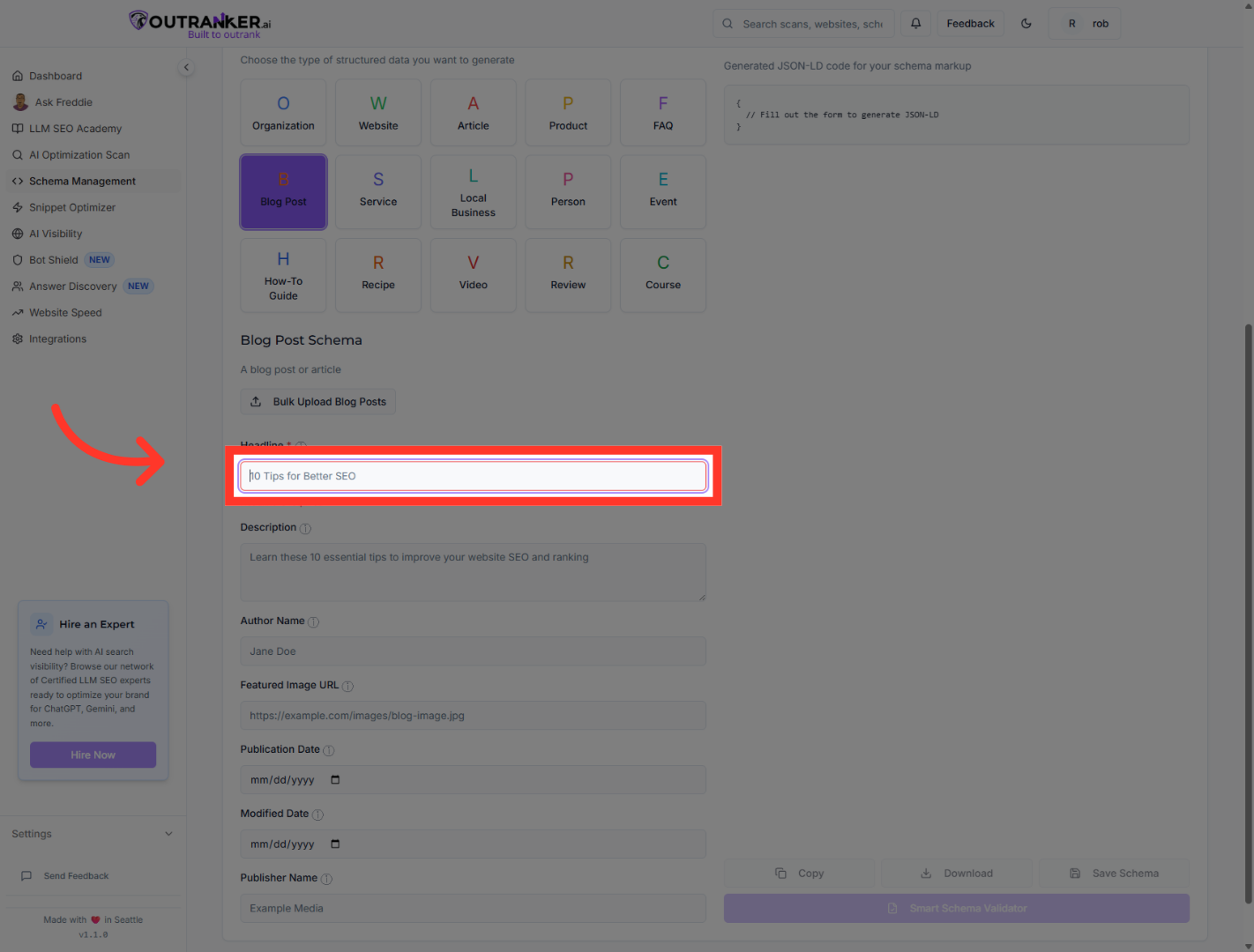Image resolution: width=1254 pixels, height=952 pixels.
Task: Click the Featured Image URL field
Action: 474,716
